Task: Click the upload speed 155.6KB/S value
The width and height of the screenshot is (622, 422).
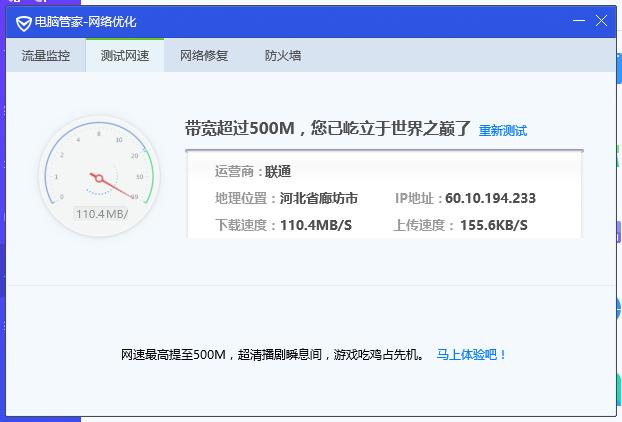Action: pyautogui.click(x=493, y=225)
